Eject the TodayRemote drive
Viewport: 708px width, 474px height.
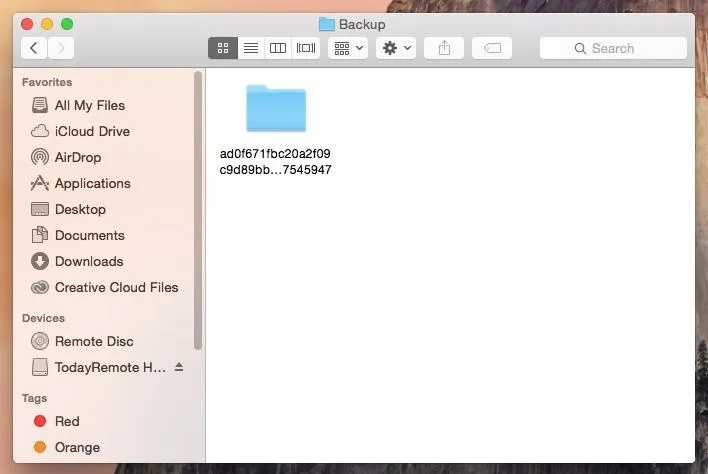(x=179, y=367)
